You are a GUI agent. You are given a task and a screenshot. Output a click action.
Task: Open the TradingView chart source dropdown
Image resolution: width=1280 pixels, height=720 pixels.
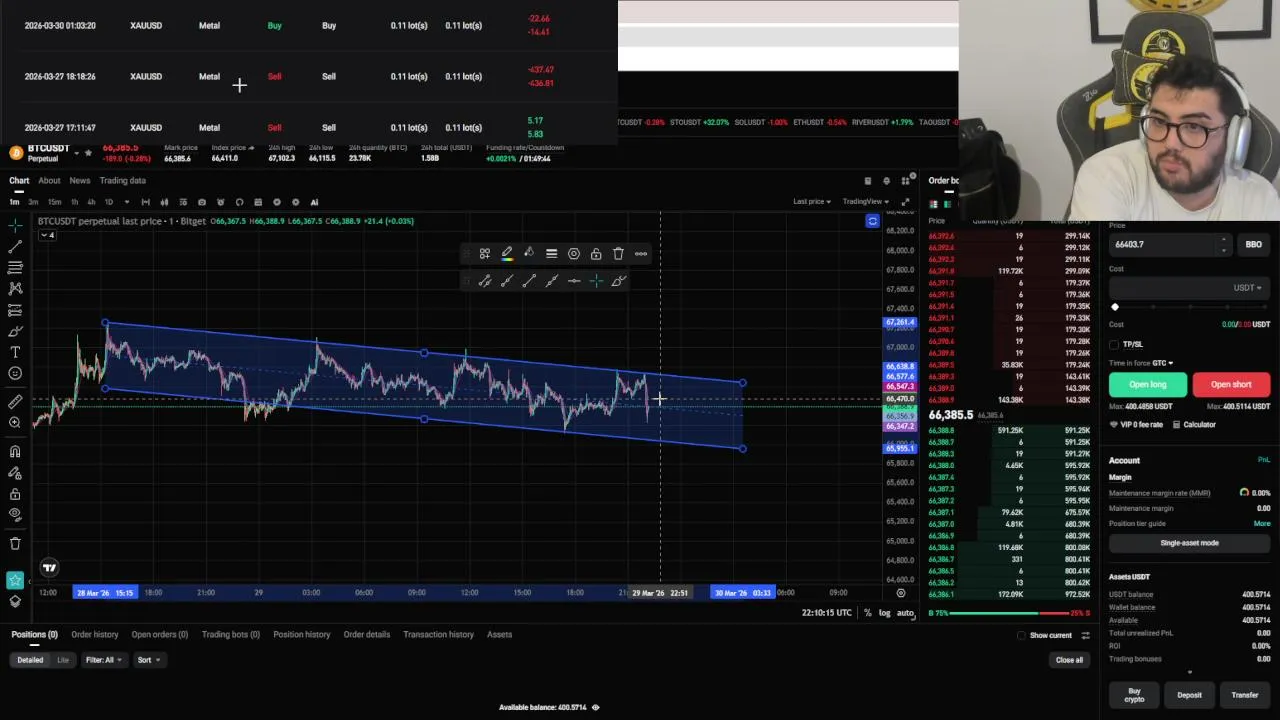tap(866, 202)
